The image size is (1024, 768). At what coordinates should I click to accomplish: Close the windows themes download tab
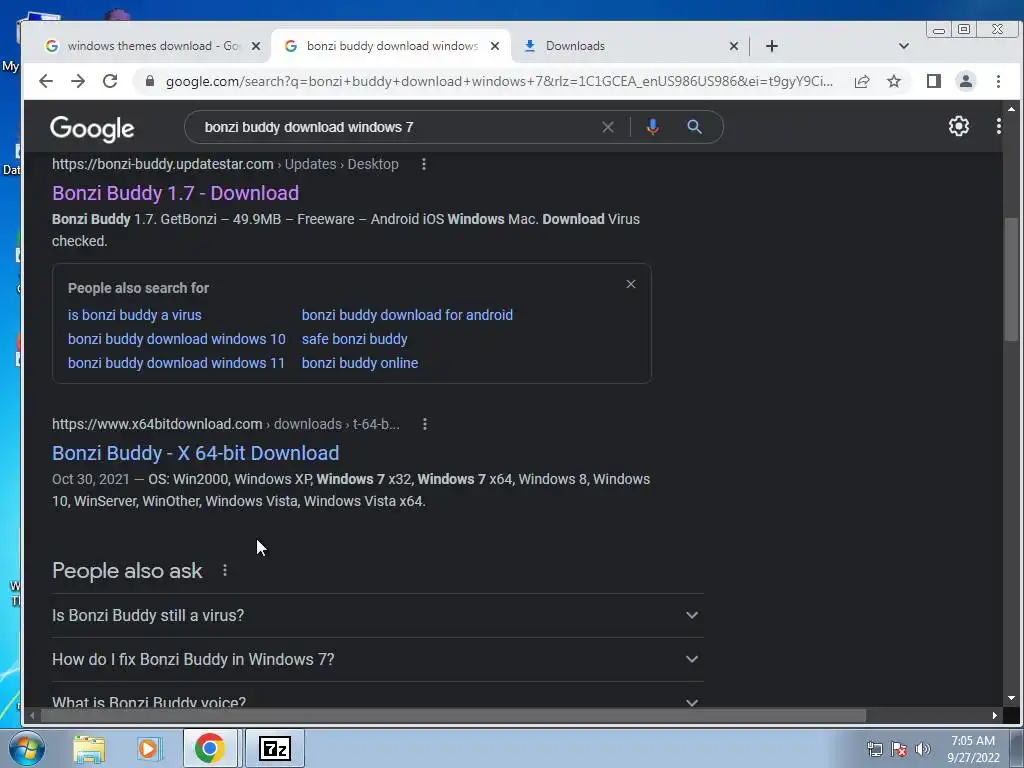coord(256,46)
